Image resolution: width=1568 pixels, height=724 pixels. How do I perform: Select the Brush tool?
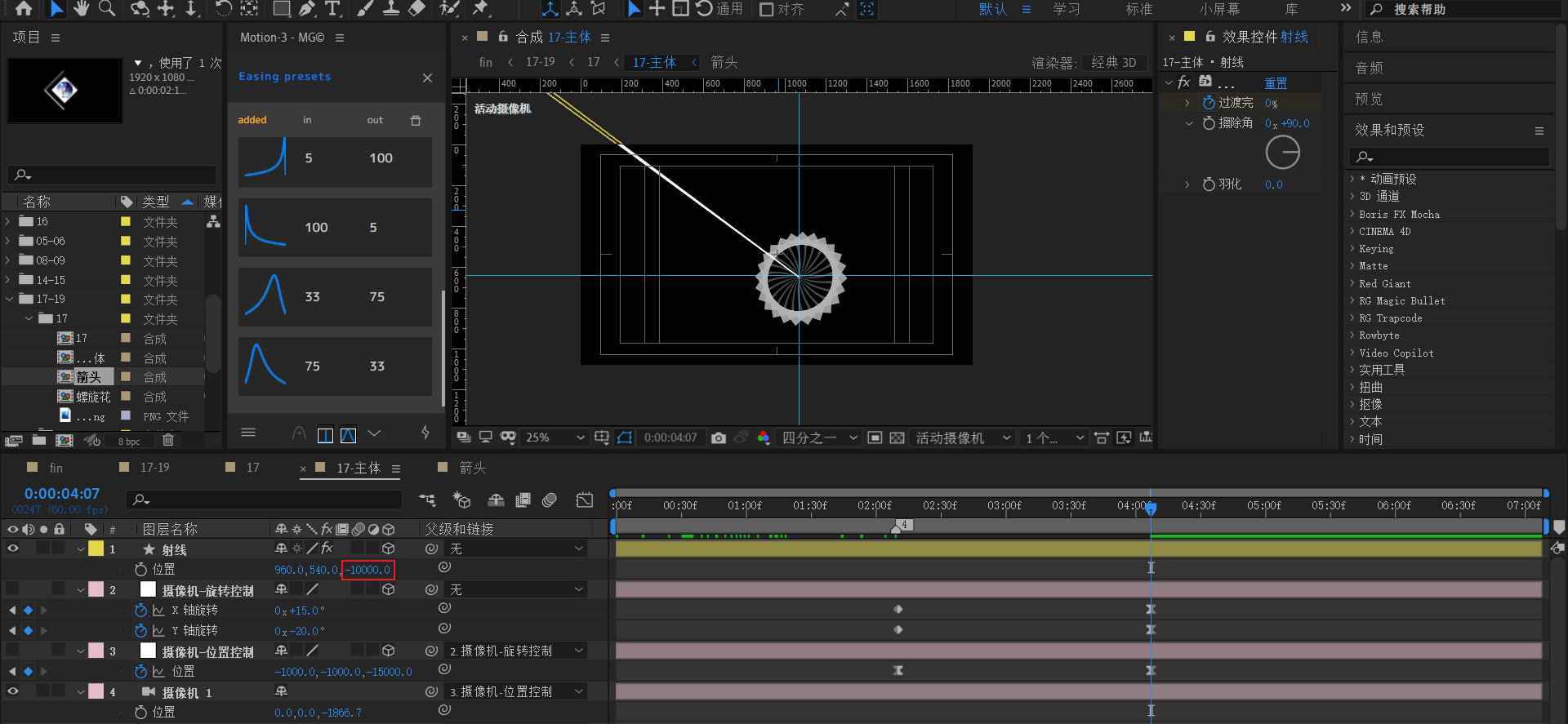coord(365,9)
